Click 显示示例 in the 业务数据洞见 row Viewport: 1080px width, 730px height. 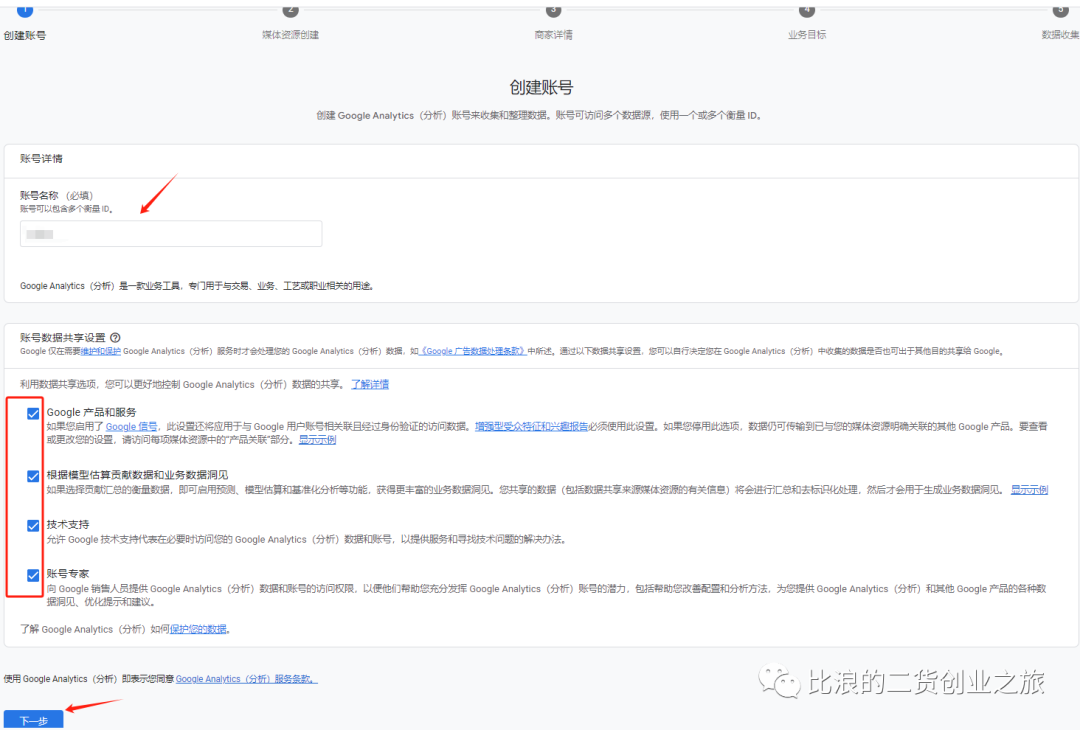1029,490
